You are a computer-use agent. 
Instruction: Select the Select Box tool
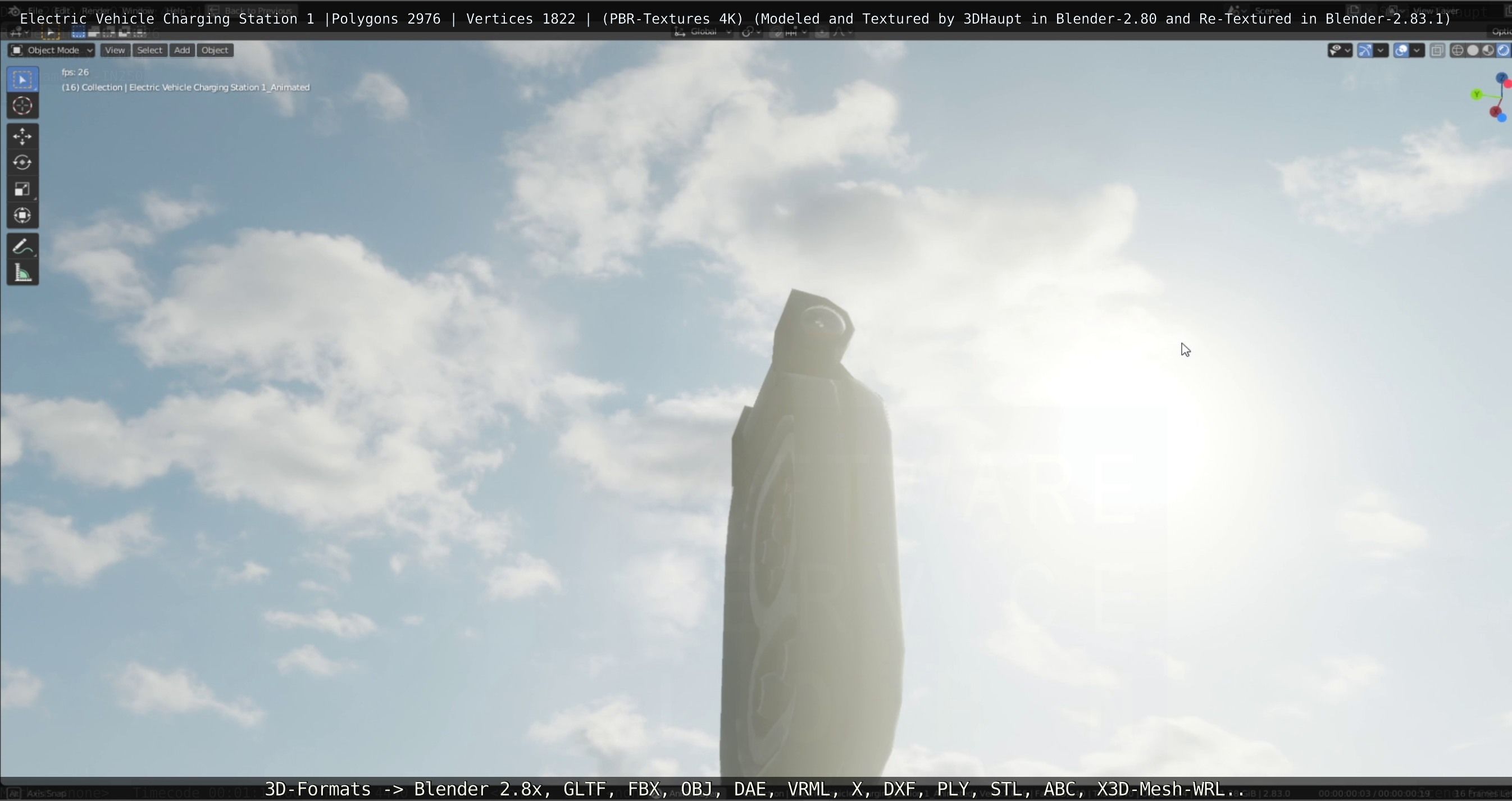(22, 80)
